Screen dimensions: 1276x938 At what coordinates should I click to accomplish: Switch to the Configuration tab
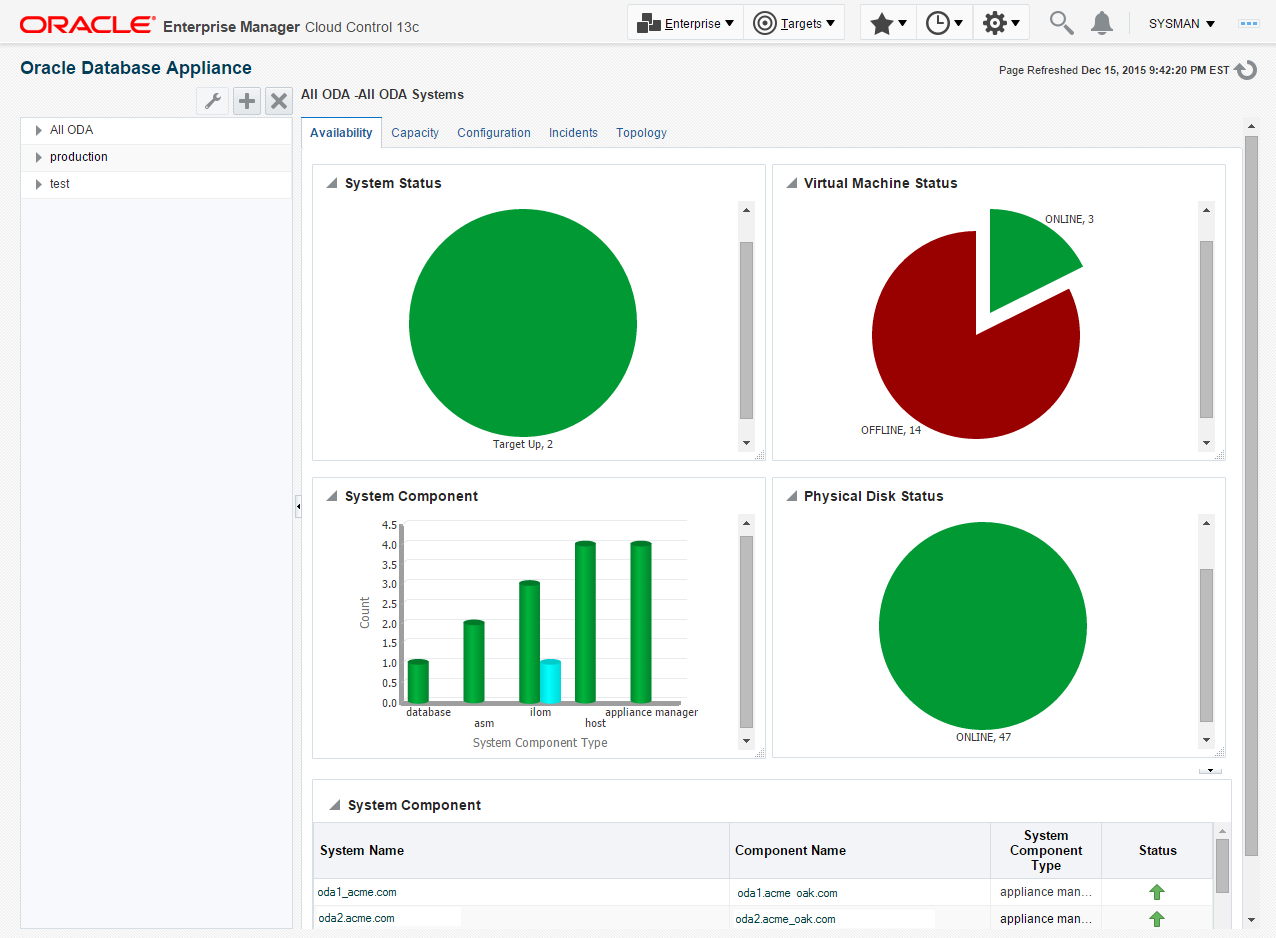click(494, 132)
